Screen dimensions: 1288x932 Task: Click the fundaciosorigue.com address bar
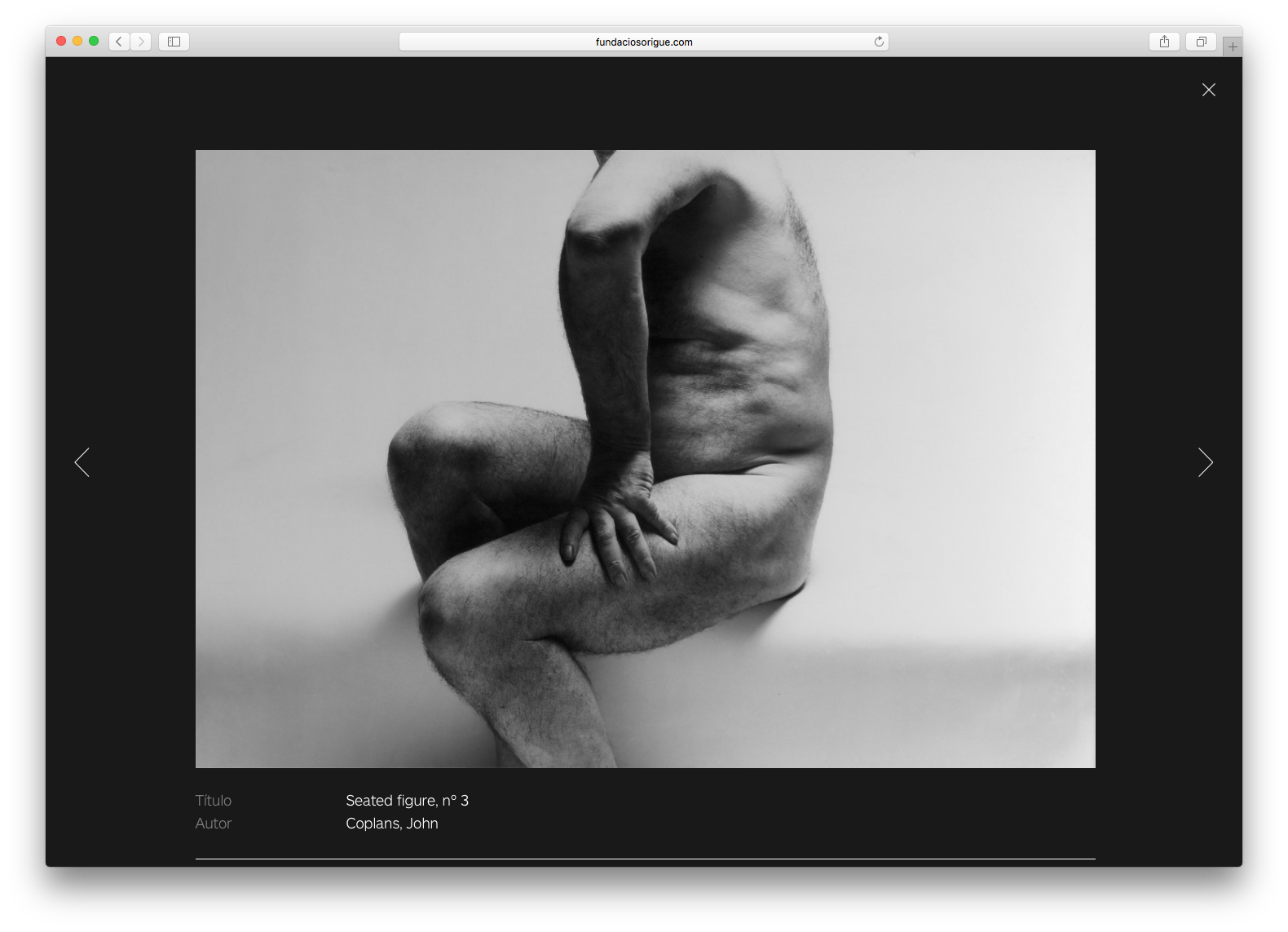click(x=644, y=42)
